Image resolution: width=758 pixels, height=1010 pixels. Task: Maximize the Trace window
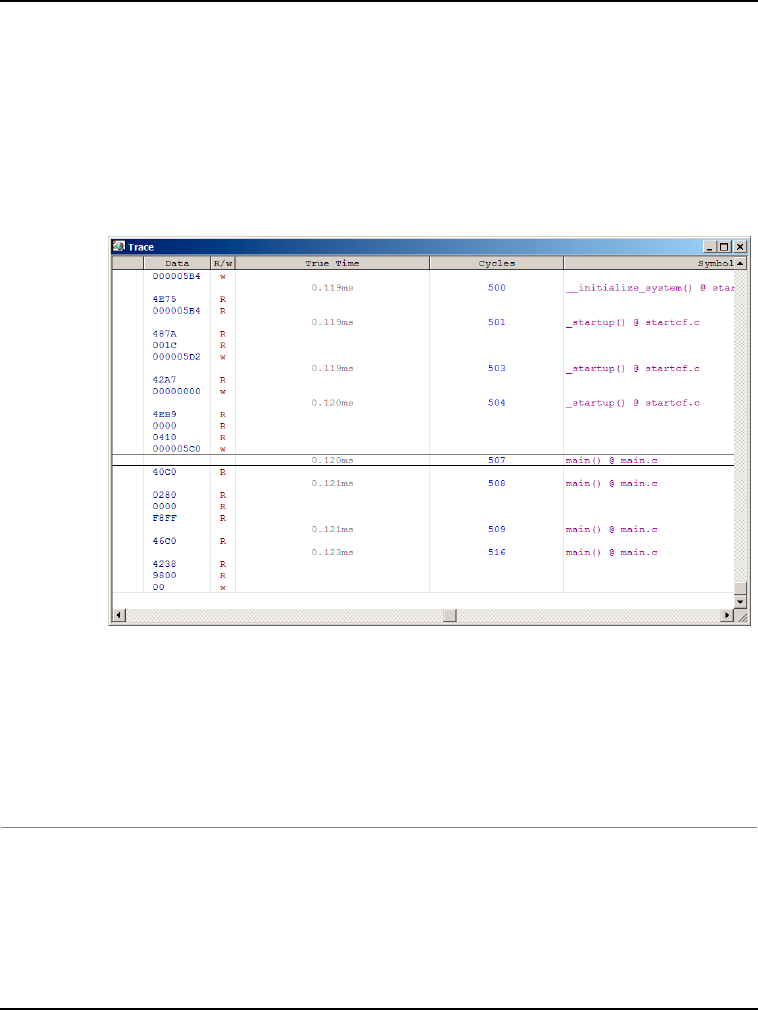pyautogui.click(x=724, y=247)
